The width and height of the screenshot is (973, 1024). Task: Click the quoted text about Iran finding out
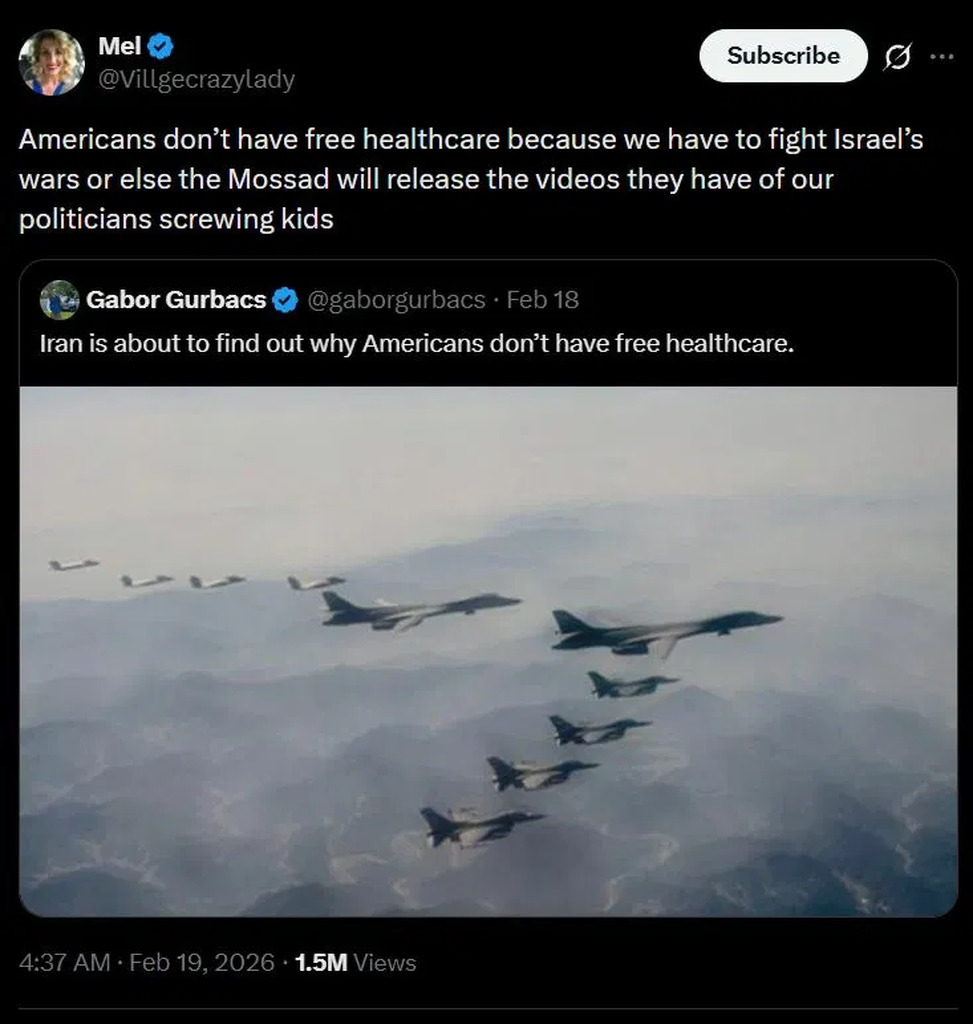416,345
